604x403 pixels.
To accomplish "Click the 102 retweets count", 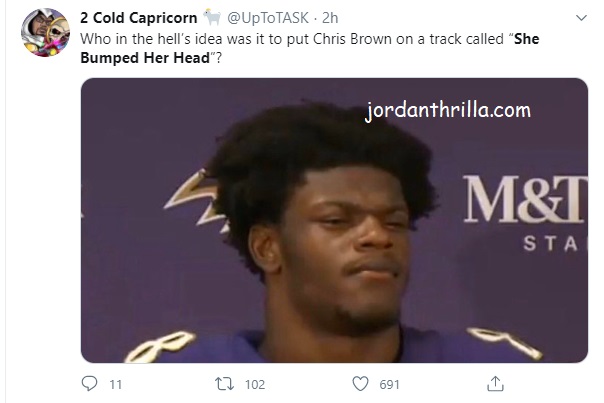I will point(255,385).
